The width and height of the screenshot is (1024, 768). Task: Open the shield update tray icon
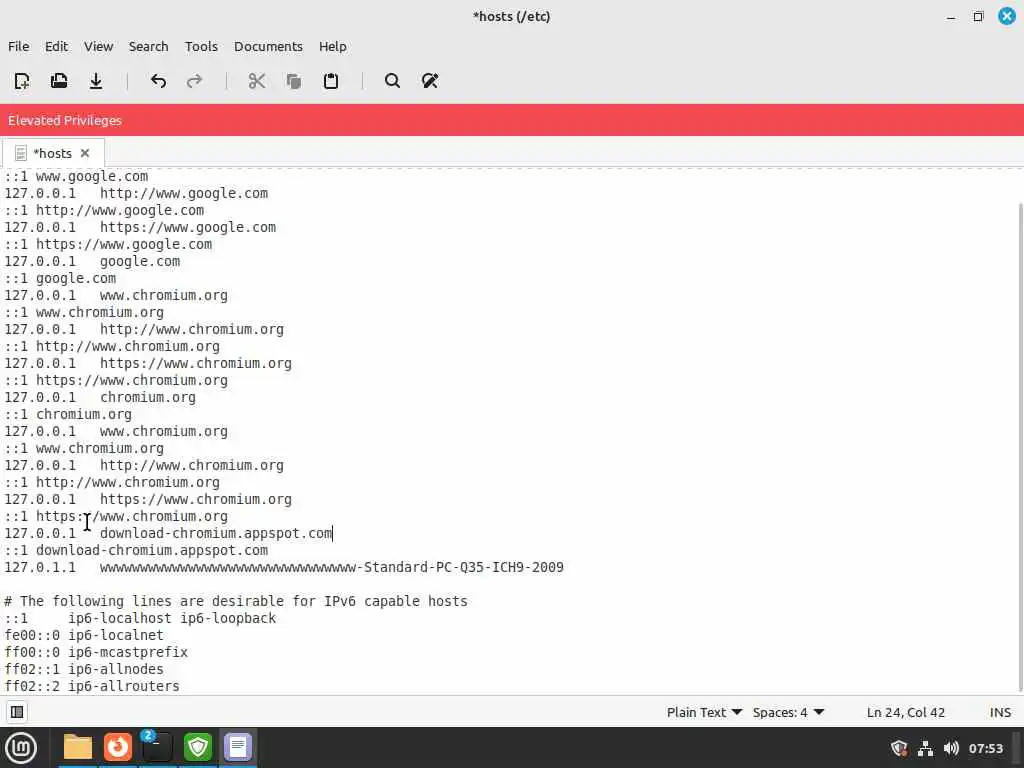point(899,748)
